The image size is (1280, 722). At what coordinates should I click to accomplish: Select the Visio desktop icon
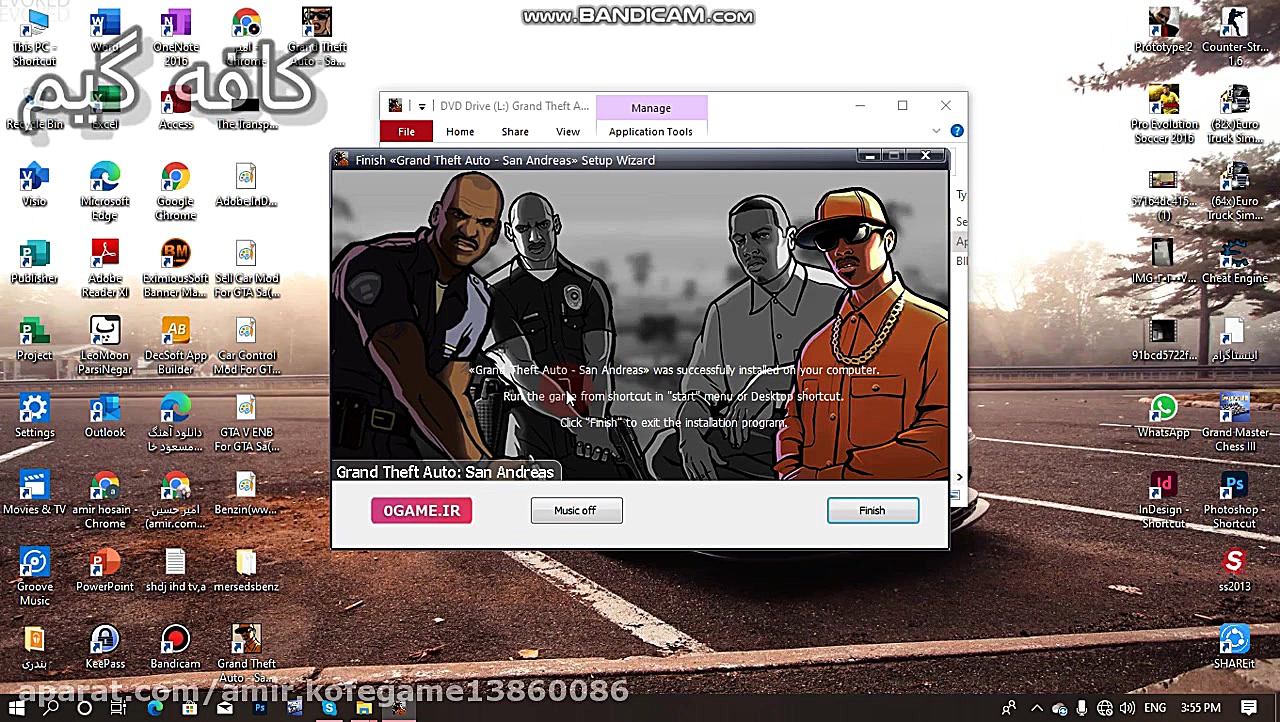[34, 185]
